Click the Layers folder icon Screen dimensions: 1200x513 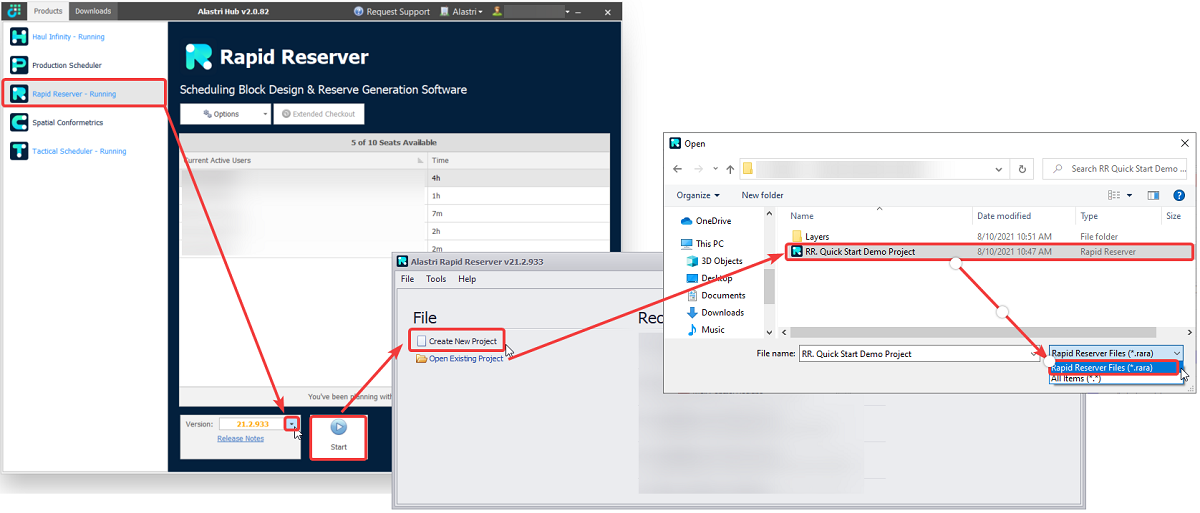(x=796, y=236)
